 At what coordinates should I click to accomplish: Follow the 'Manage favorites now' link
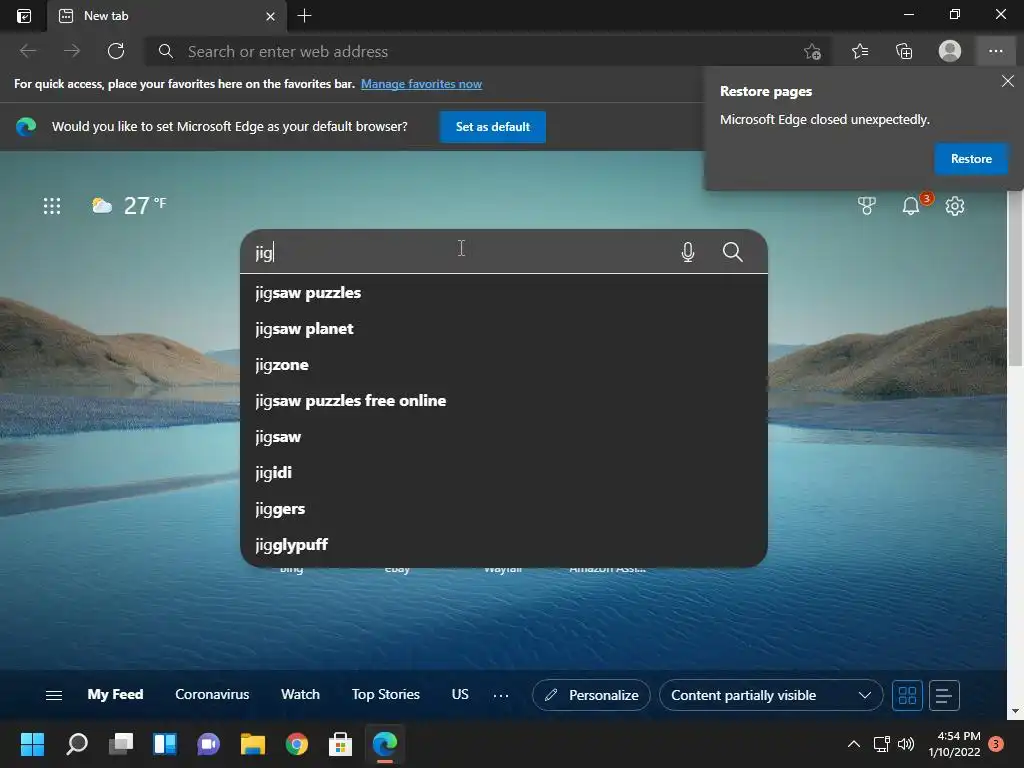[x=421, y=84]
